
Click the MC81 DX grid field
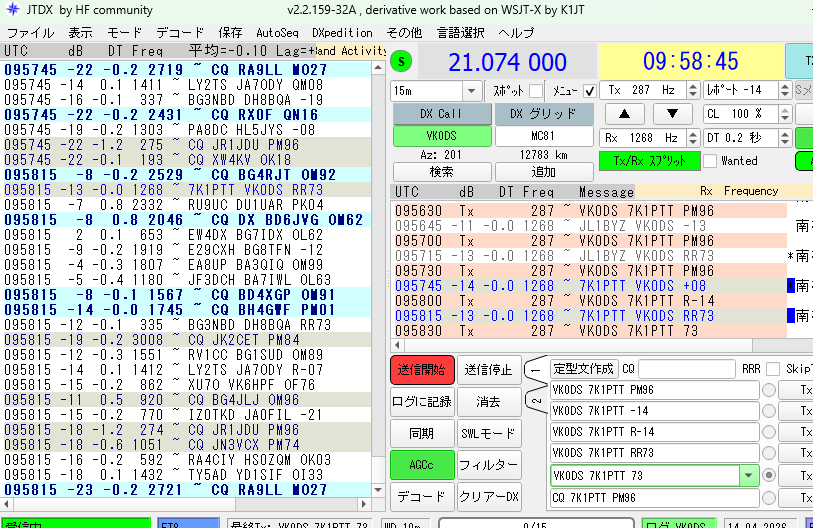click(x=543, y=136)
